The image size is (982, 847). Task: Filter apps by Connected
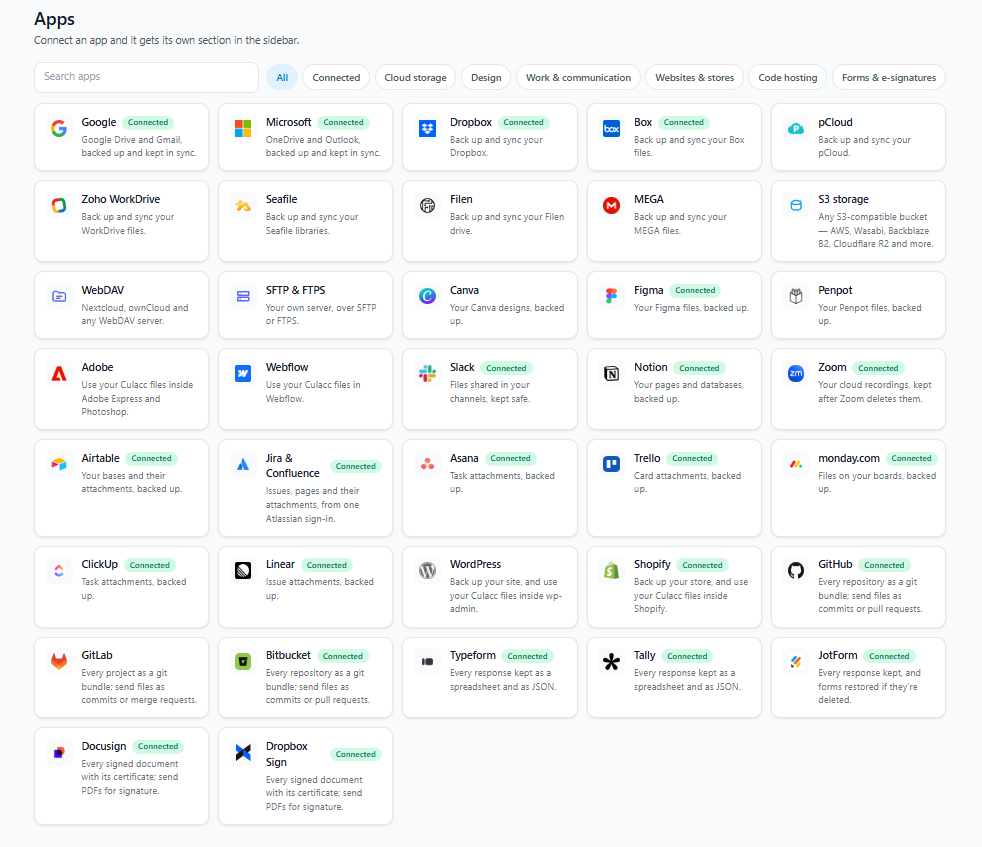[x=336, y=78]
